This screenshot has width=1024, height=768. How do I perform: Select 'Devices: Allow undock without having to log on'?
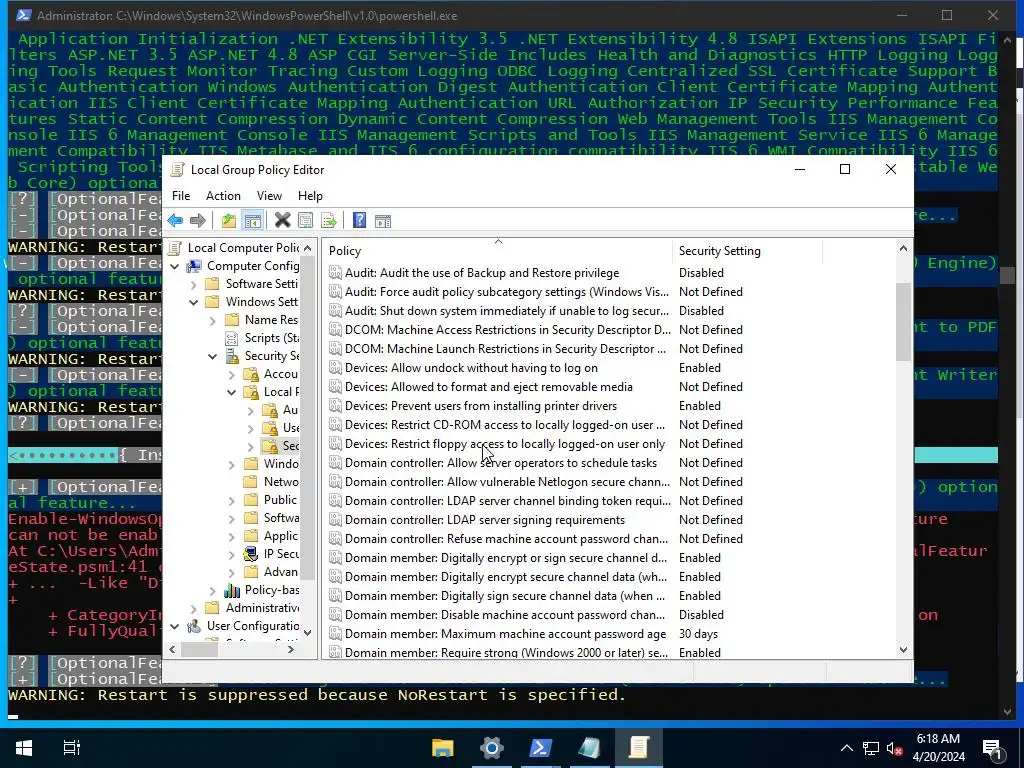[471, 368]
